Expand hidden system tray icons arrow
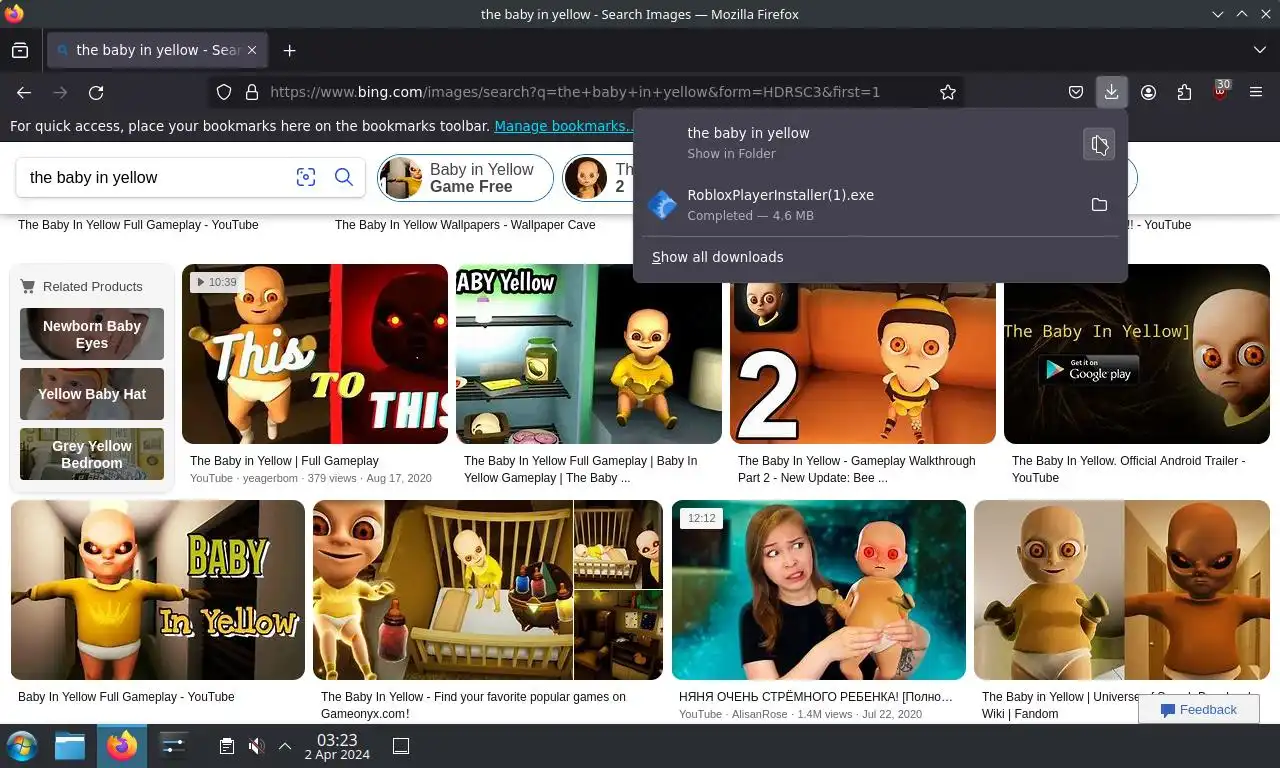The height and width of the screenshot is (768, 1280). 285,746
